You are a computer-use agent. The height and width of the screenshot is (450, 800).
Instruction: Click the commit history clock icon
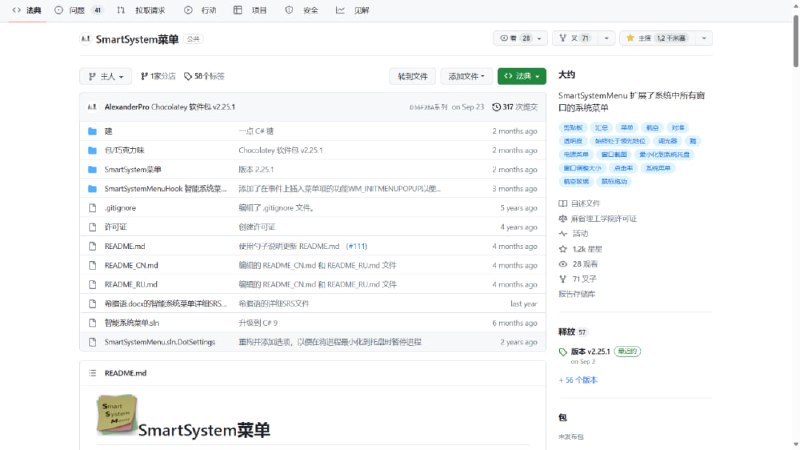(x=496, y=106)
